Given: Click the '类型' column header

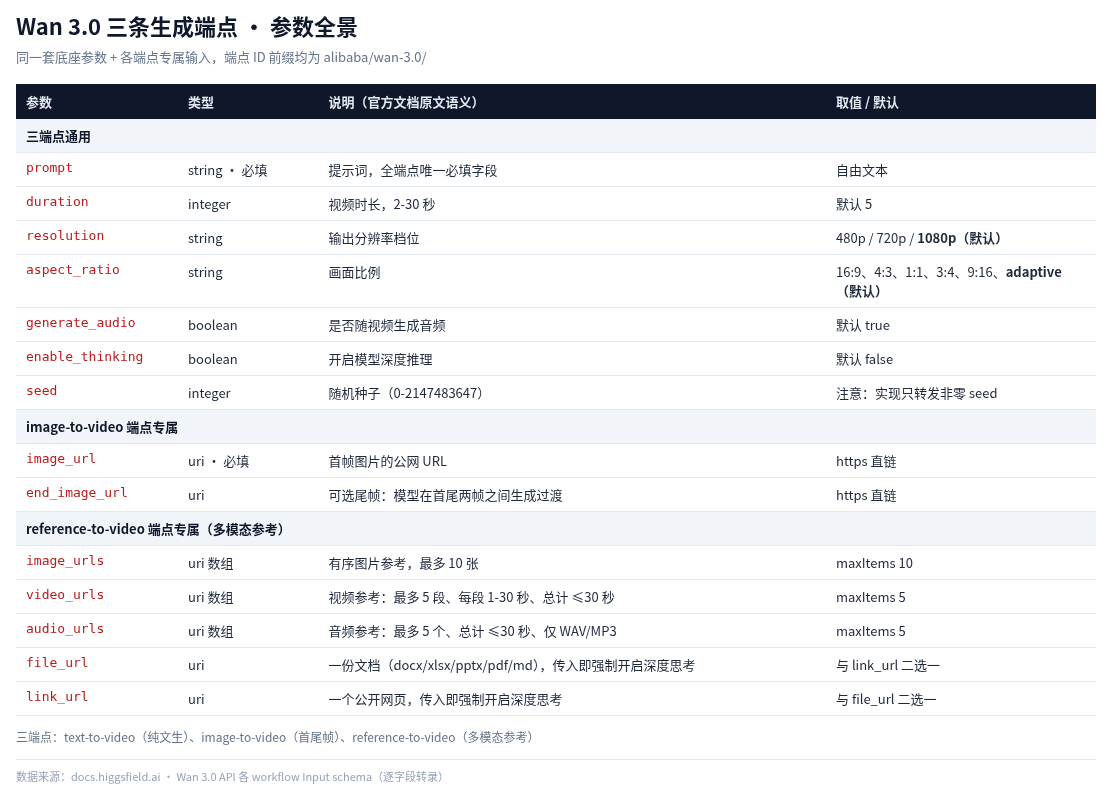Looking at the screenshot, I should 201,102.
